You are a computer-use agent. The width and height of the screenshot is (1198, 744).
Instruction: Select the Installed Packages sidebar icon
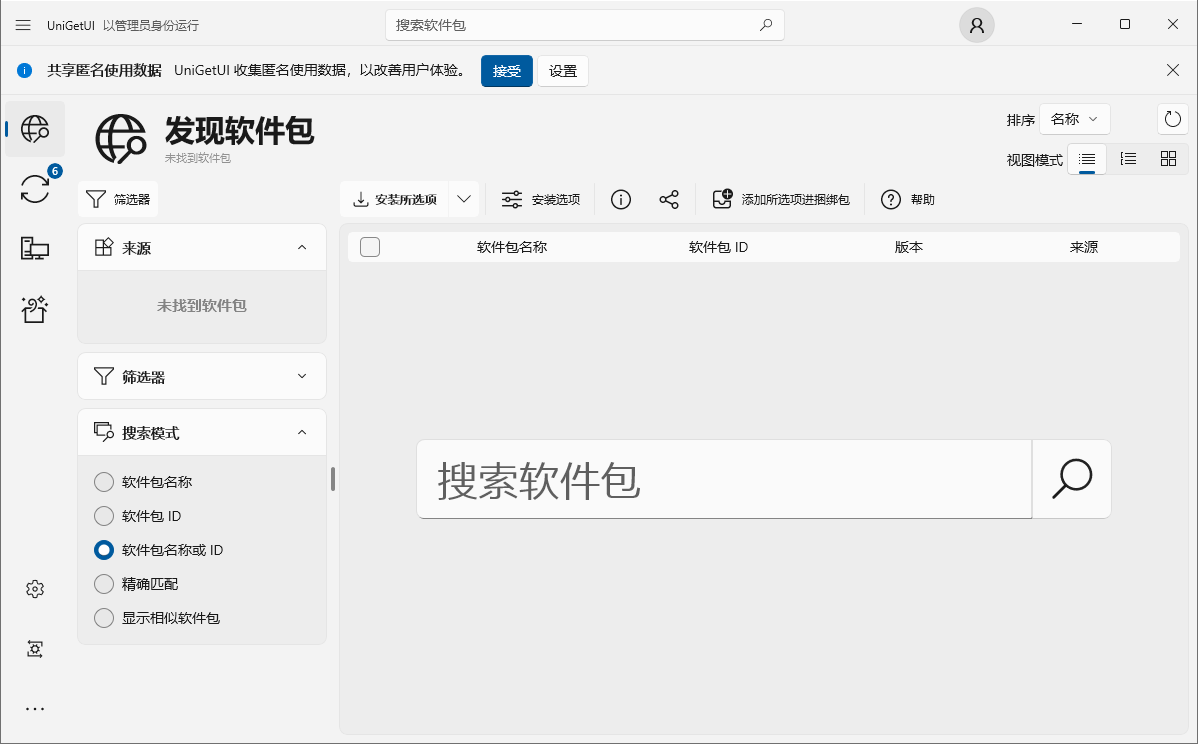[x=35, y=249]
